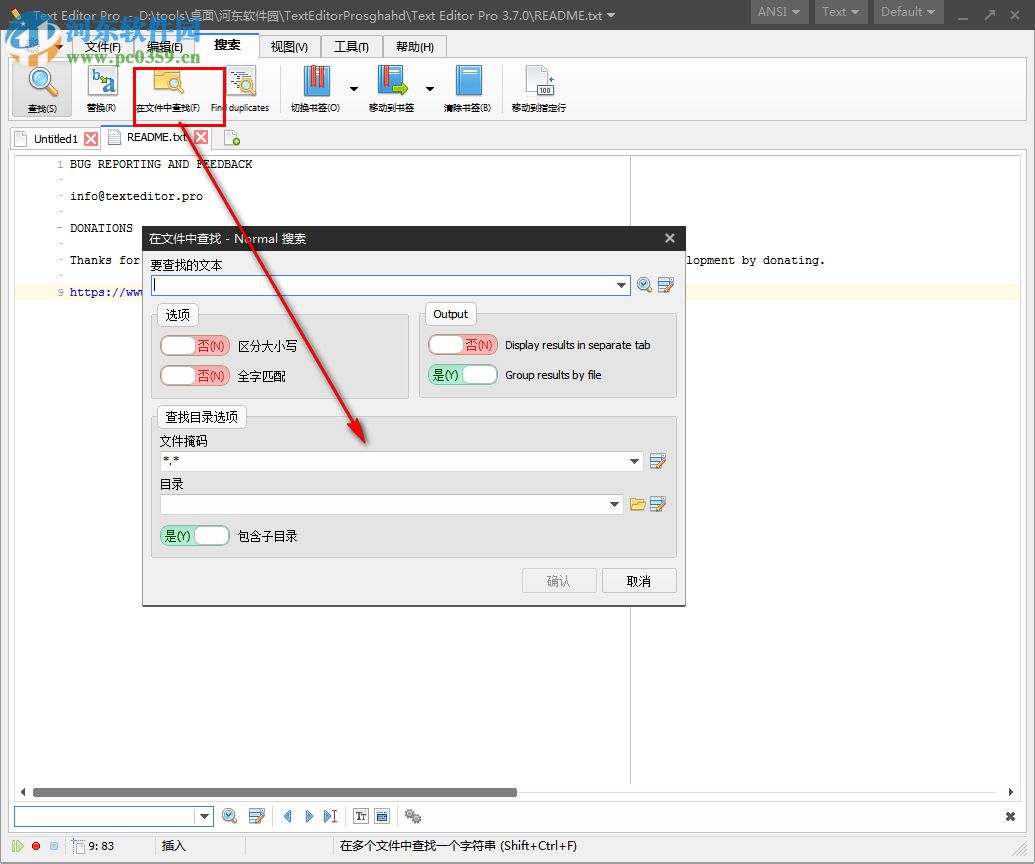1035x864 pixels.
Task: Click the Tr case-sensitivity icon at the bottom
Action: click(360, 816)
